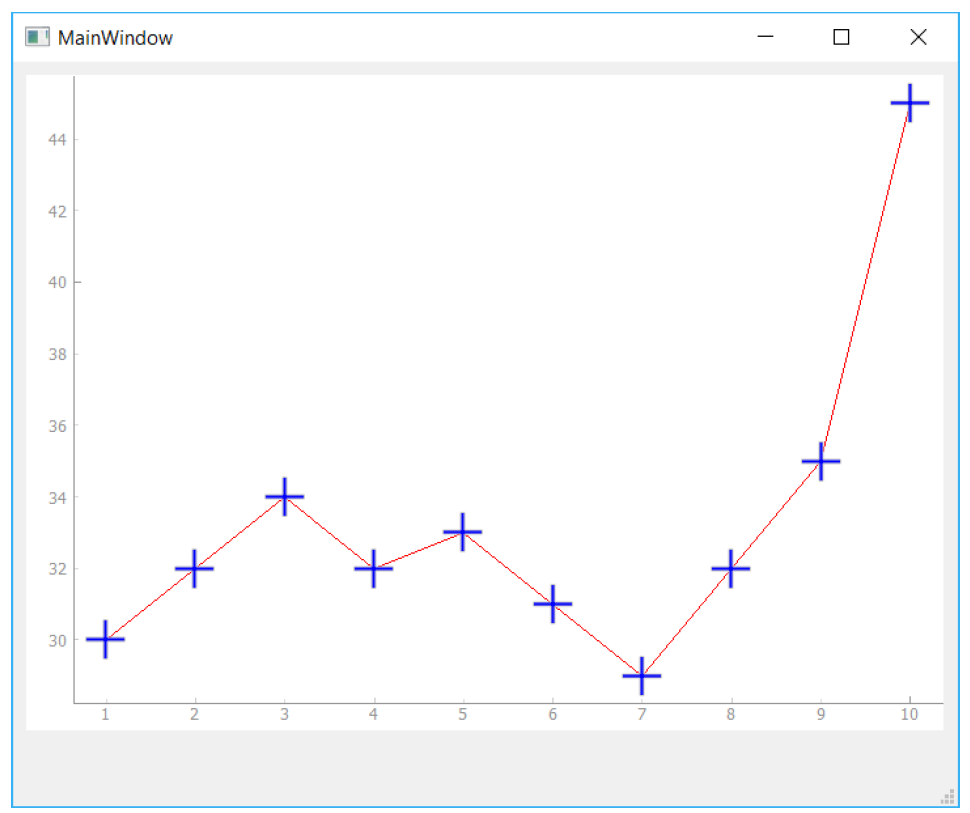
Task: Click the red line between points 9 and 10
Action: [865, 282]
